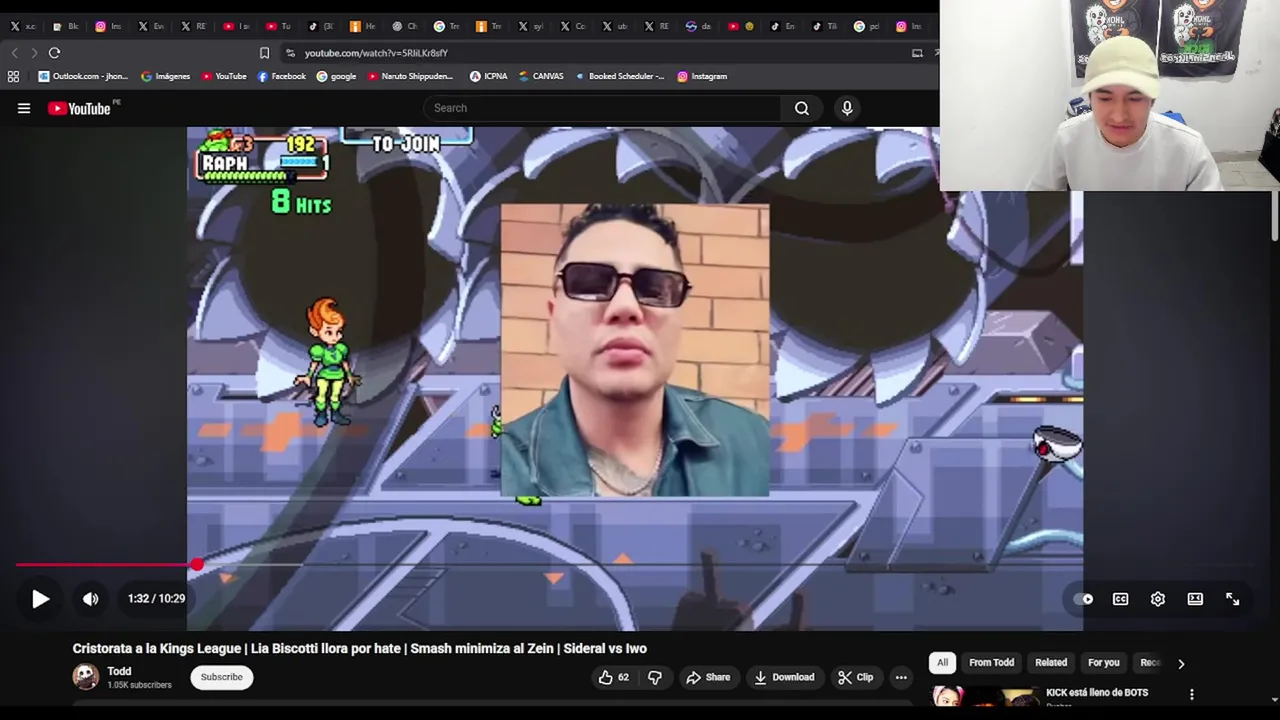Like the video with thumbs up

[x=614, y=677]
